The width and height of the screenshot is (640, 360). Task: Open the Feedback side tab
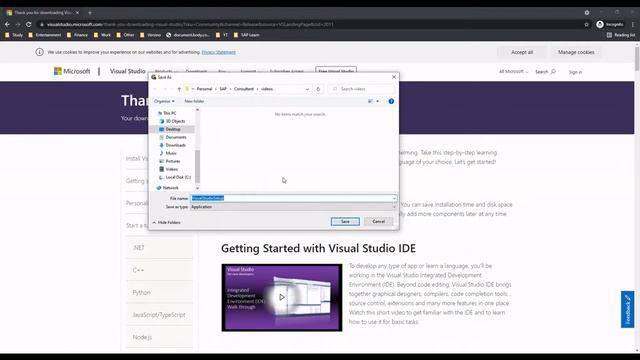(627, 309)
